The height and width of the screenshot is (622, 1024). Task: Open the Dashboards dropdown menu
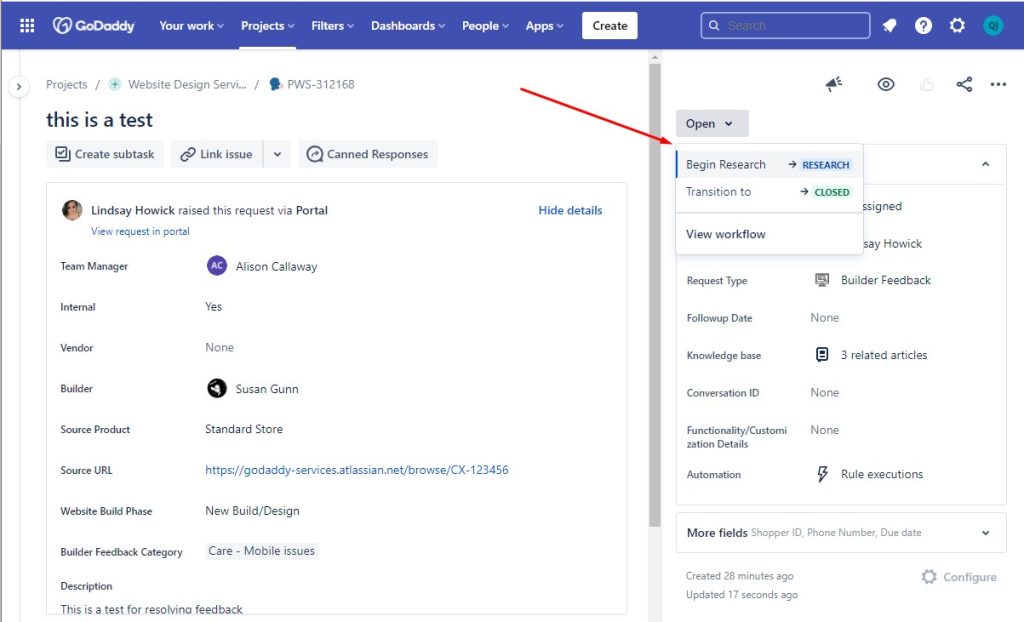(408, 25)
